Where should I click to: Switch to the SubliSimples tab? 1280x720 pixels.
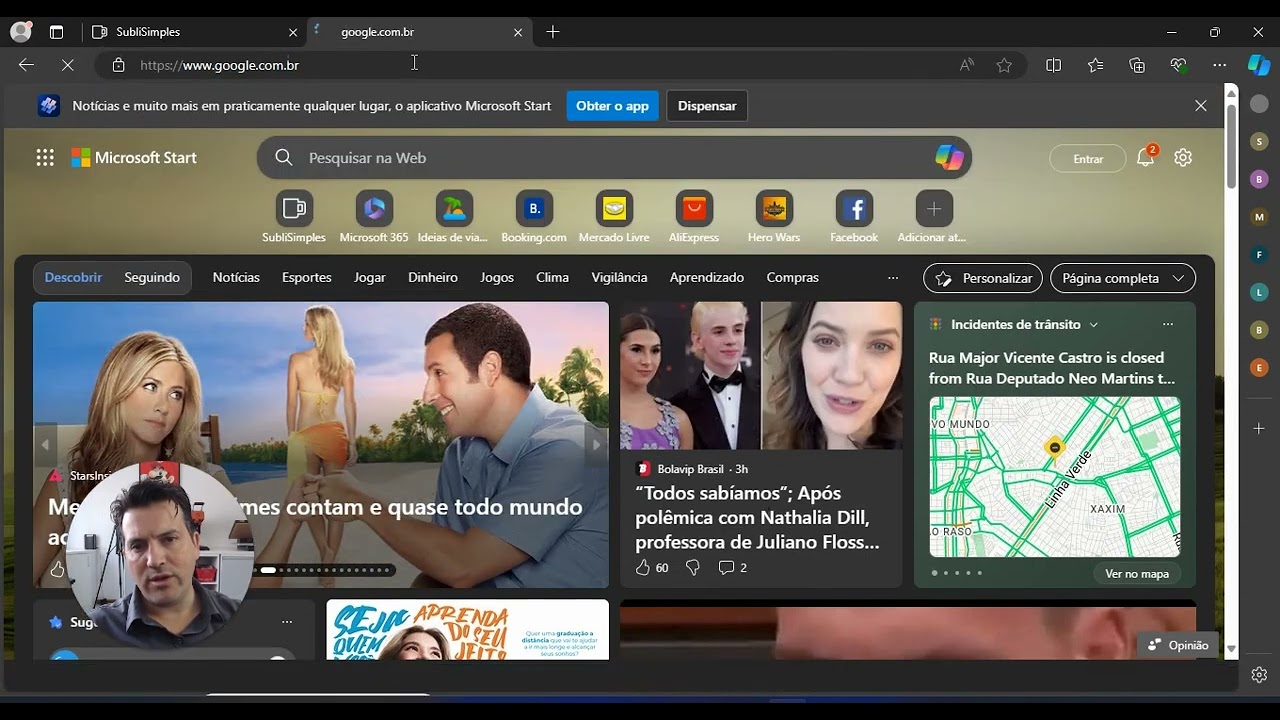194,32
